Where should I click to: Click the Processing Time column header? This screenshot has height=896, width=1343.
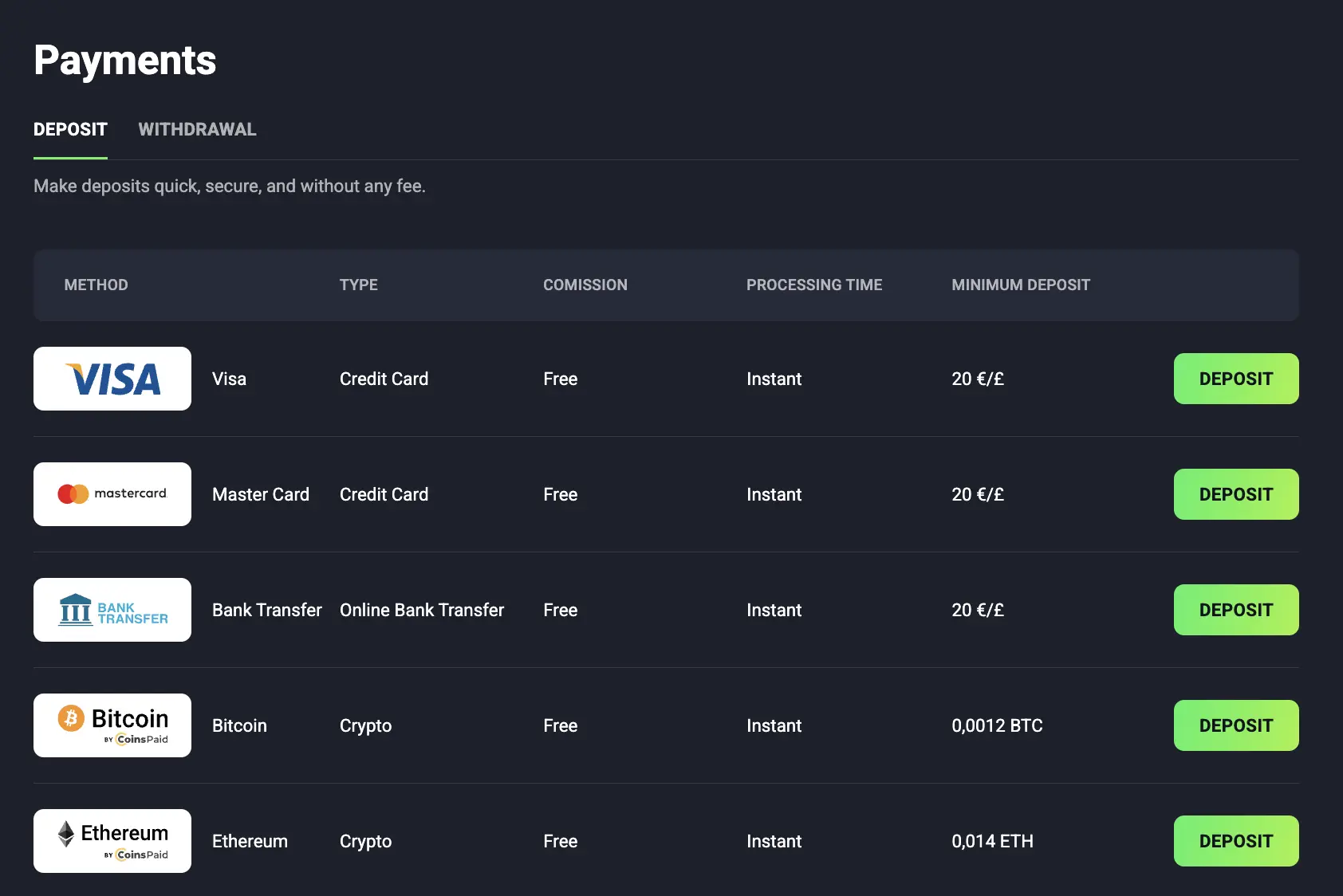tap(813, 285)
